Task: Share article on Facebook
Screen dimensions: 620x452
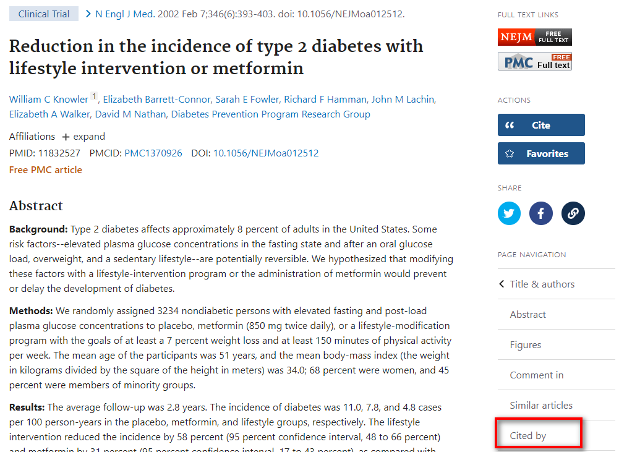Action: tap(541, 213)
